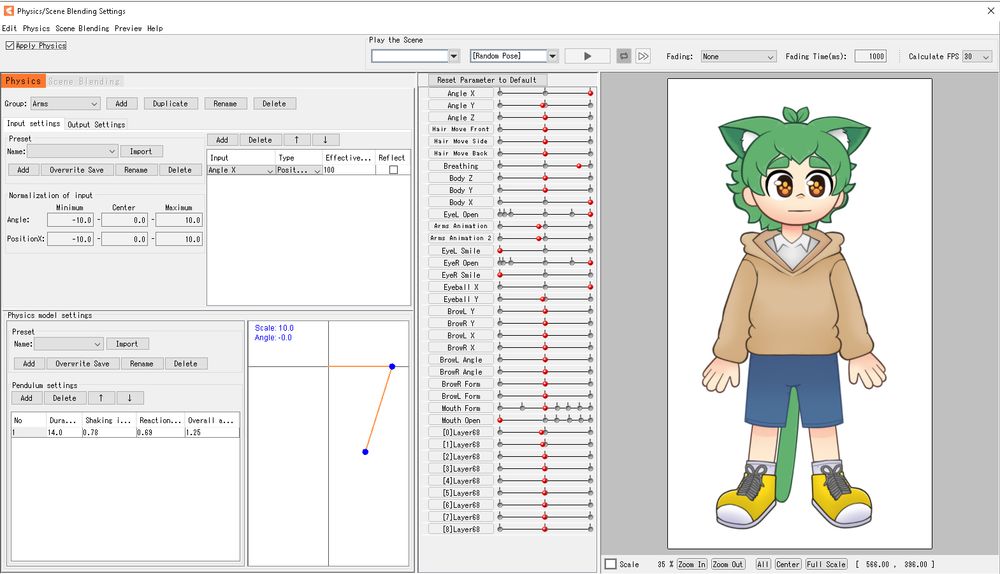
Task: Open the Preview menu
Action: (x=128, y=28)
